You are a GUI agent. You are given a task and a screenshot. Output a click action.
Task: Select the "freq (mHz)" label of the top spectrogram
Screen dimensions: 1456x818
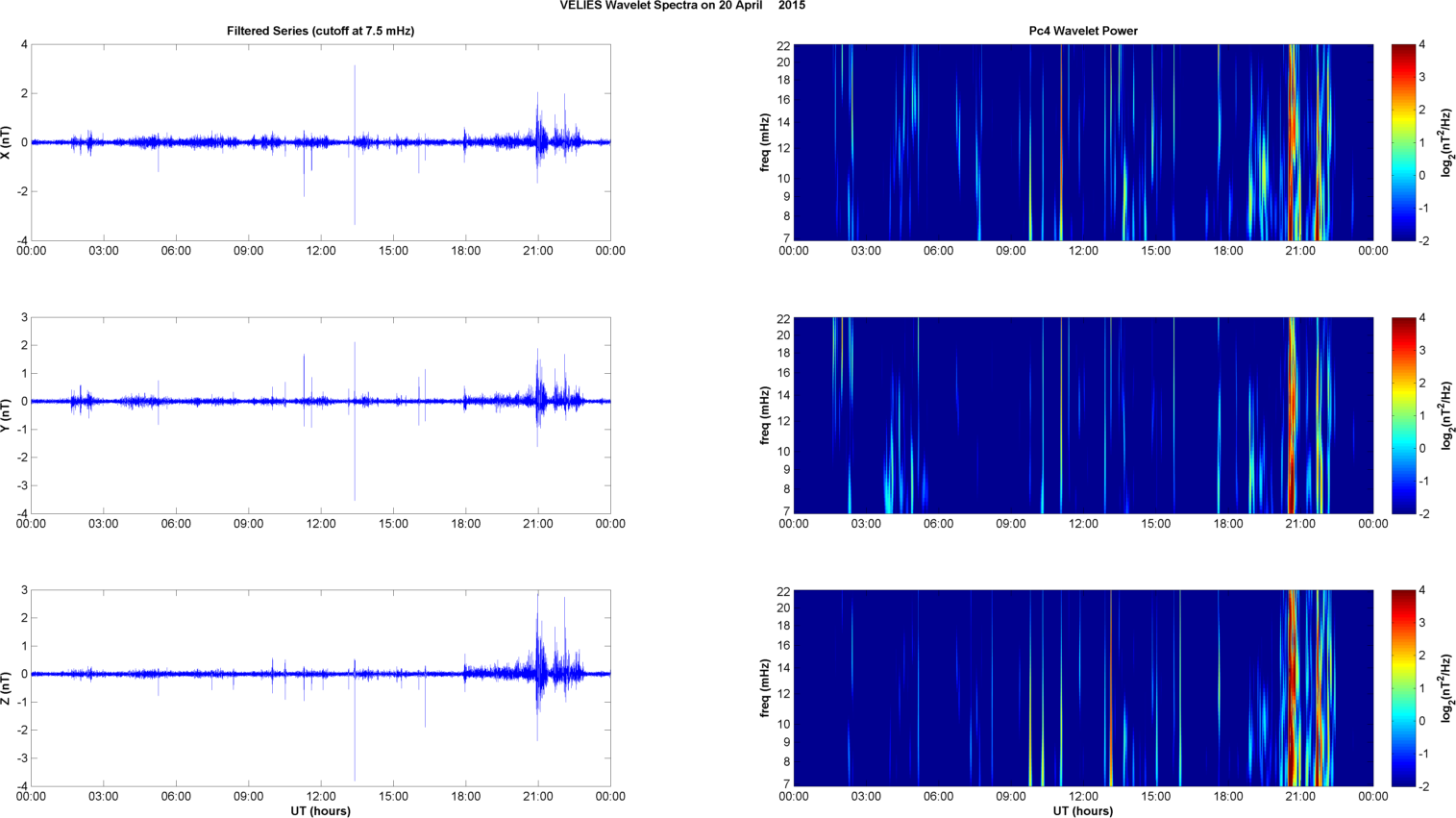[x=765, y=142]
